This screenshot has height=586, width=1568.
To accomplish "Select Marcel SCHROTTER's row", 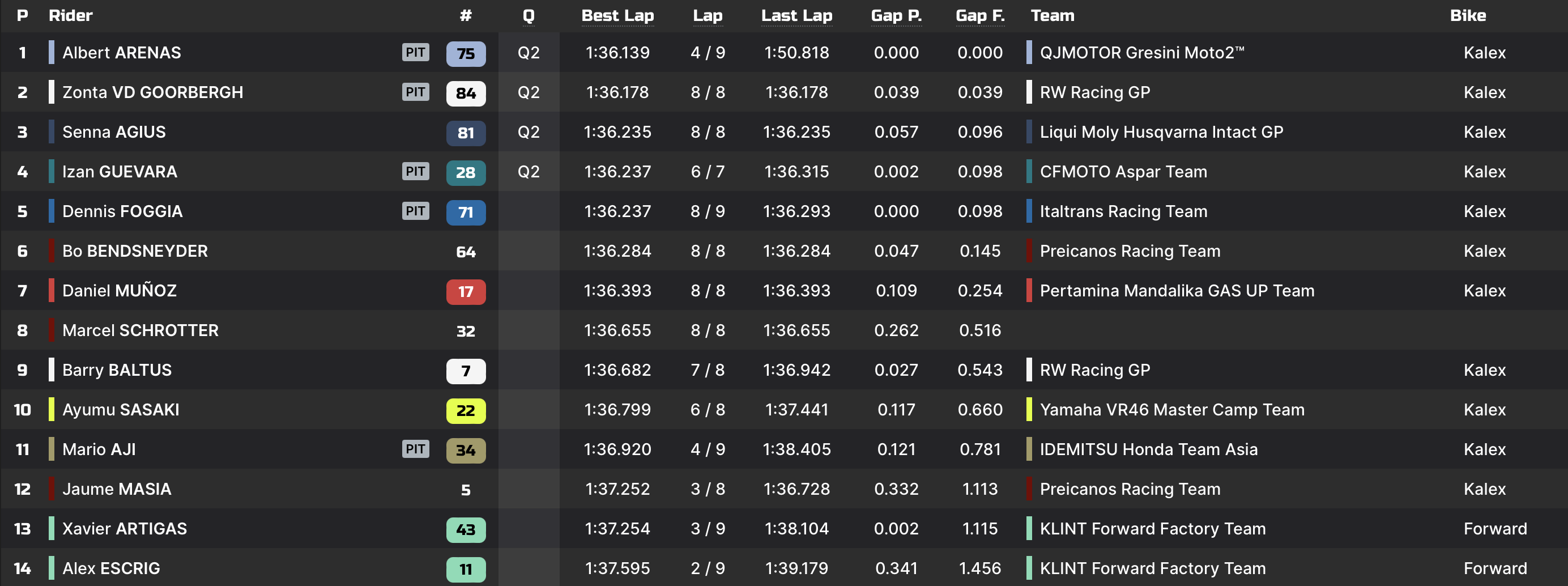I will 140,330.
